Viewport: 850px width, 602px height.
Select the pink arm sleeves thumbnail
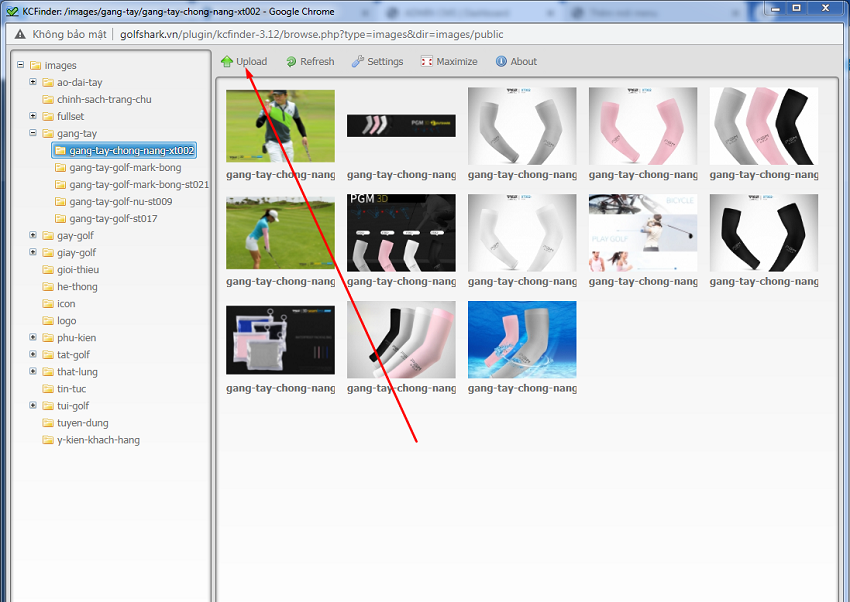pos(643,125)
